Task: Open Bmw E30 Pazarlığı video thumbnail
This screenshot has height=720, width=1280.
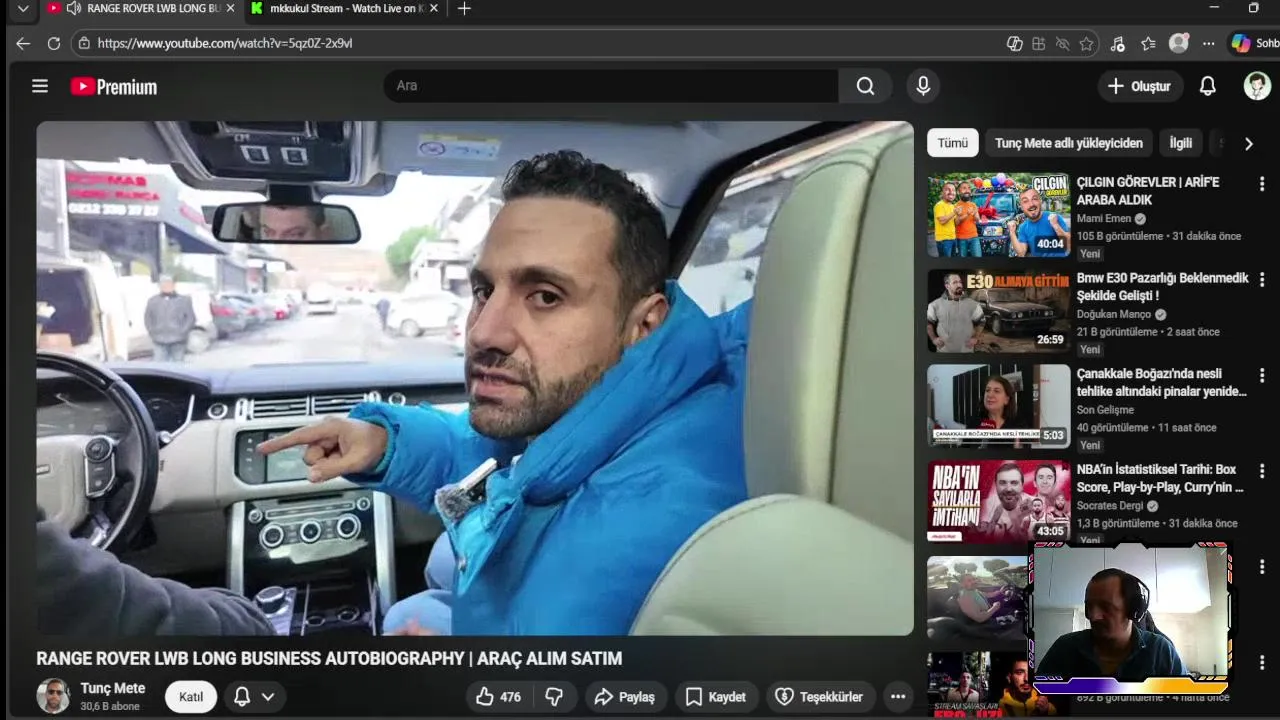Action: (998, 311)
